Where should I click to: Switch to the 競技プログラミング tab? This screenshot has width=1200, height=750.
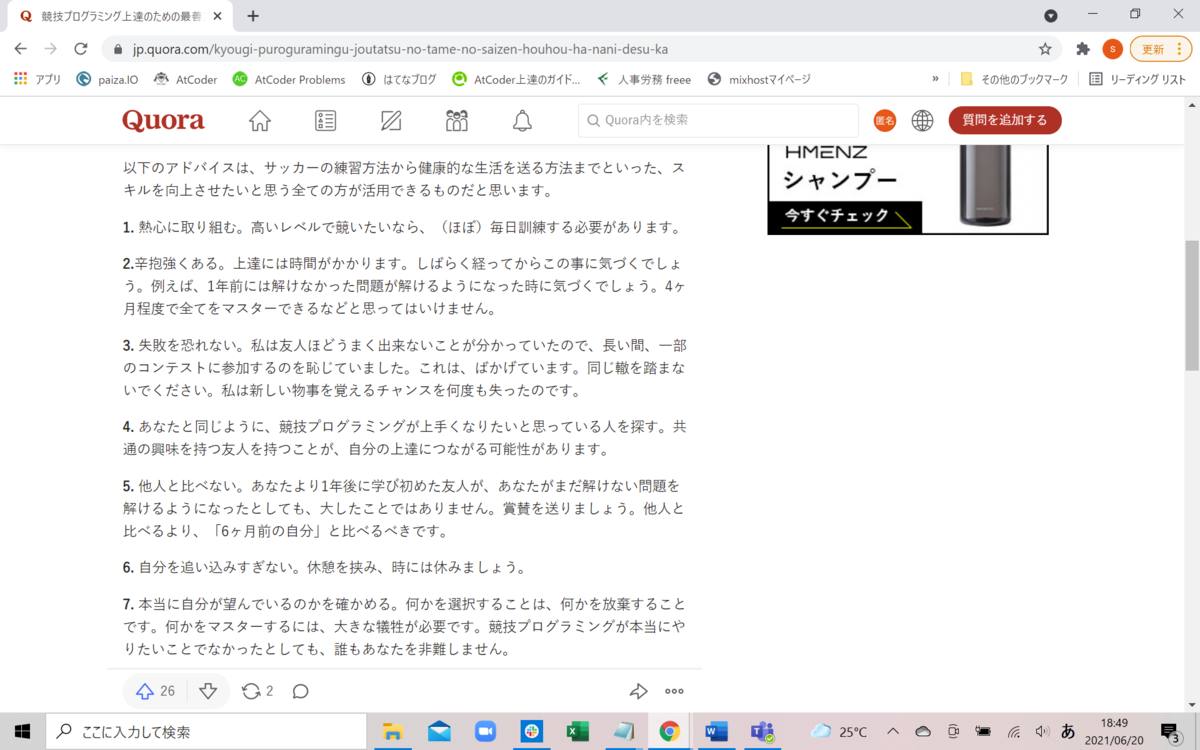coord(120,16)
